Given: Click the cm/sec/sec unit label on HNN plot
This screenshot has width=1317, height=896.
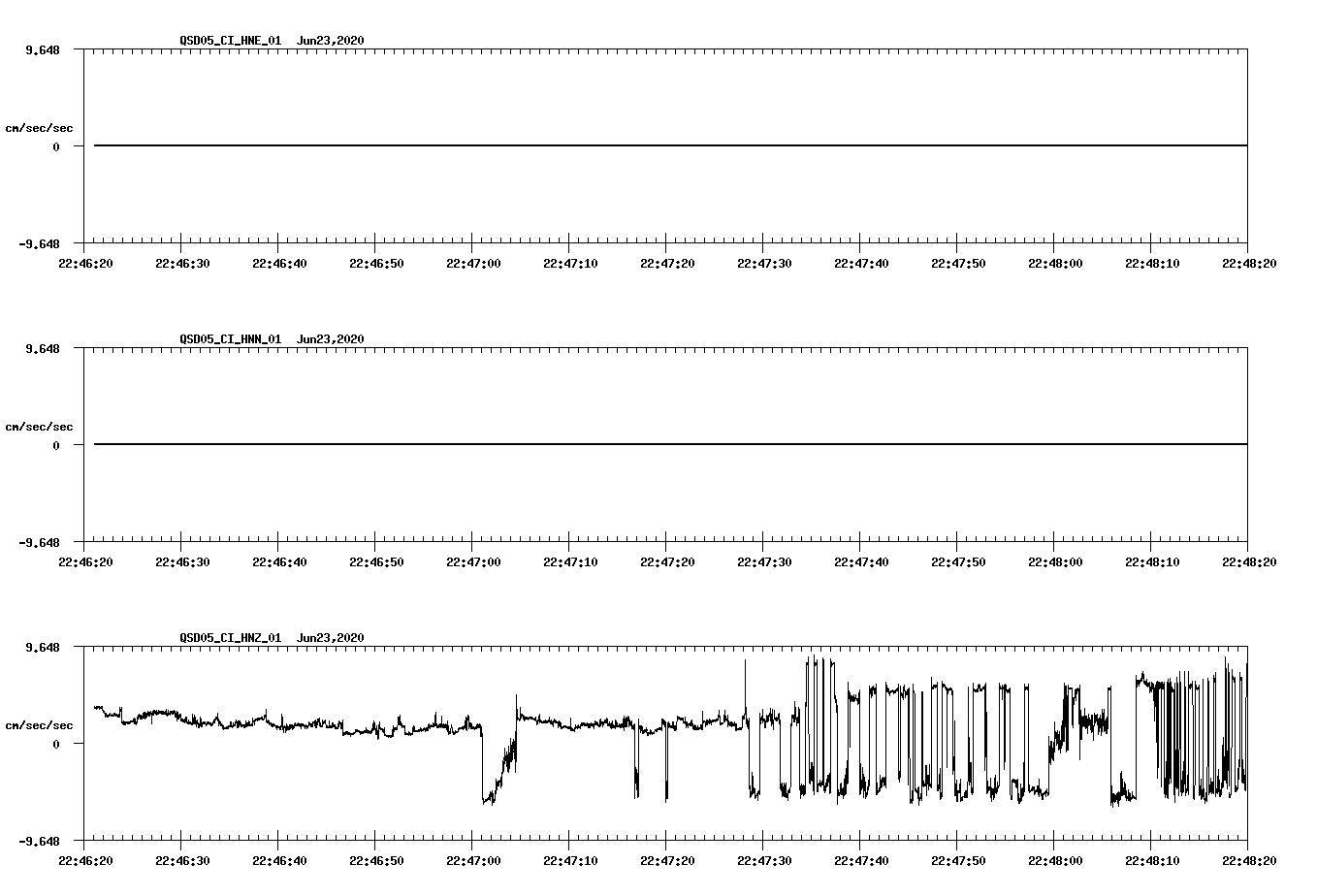Looking at the screenshot, I should (x=39, y=427).
